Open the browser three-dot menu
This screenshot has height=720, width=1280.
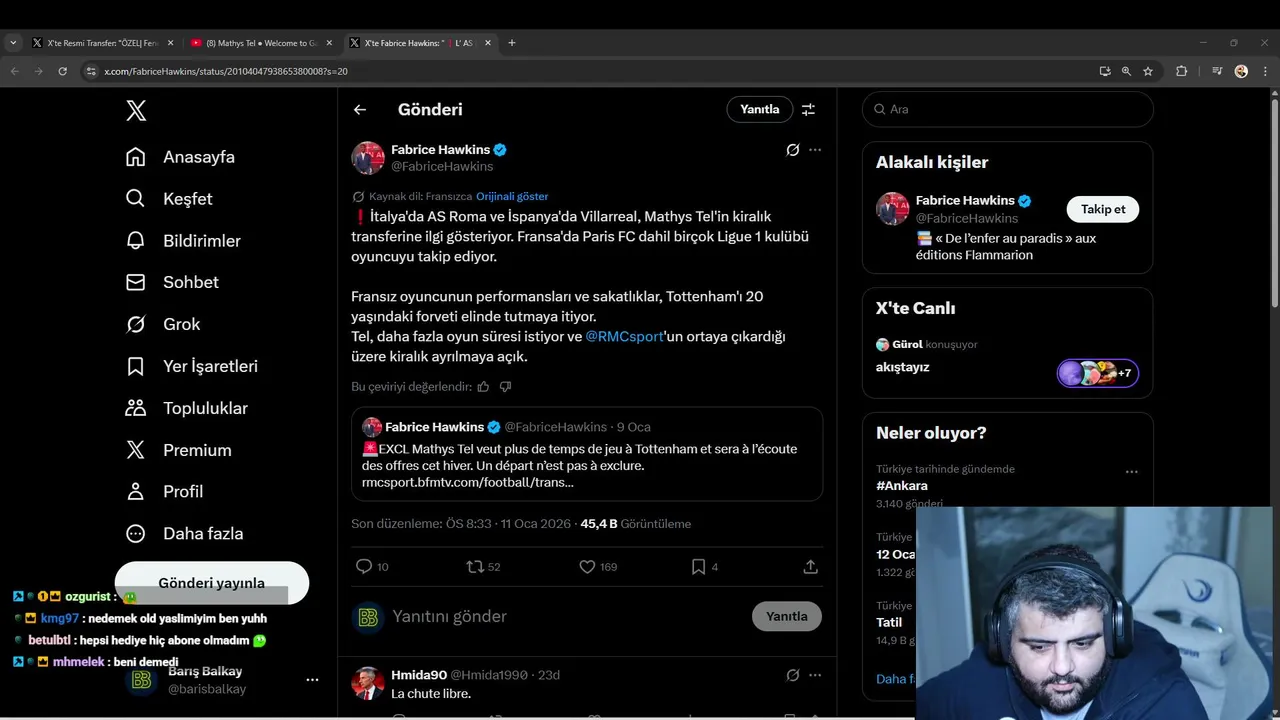coord(1264,71)
